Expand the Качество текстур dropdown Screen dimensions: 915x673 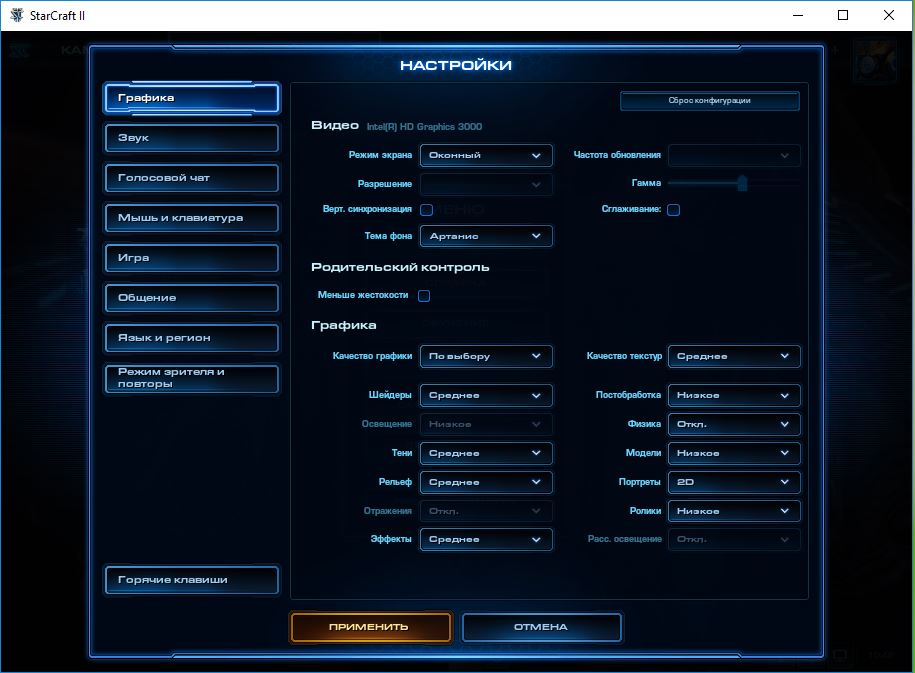(734, 356)
